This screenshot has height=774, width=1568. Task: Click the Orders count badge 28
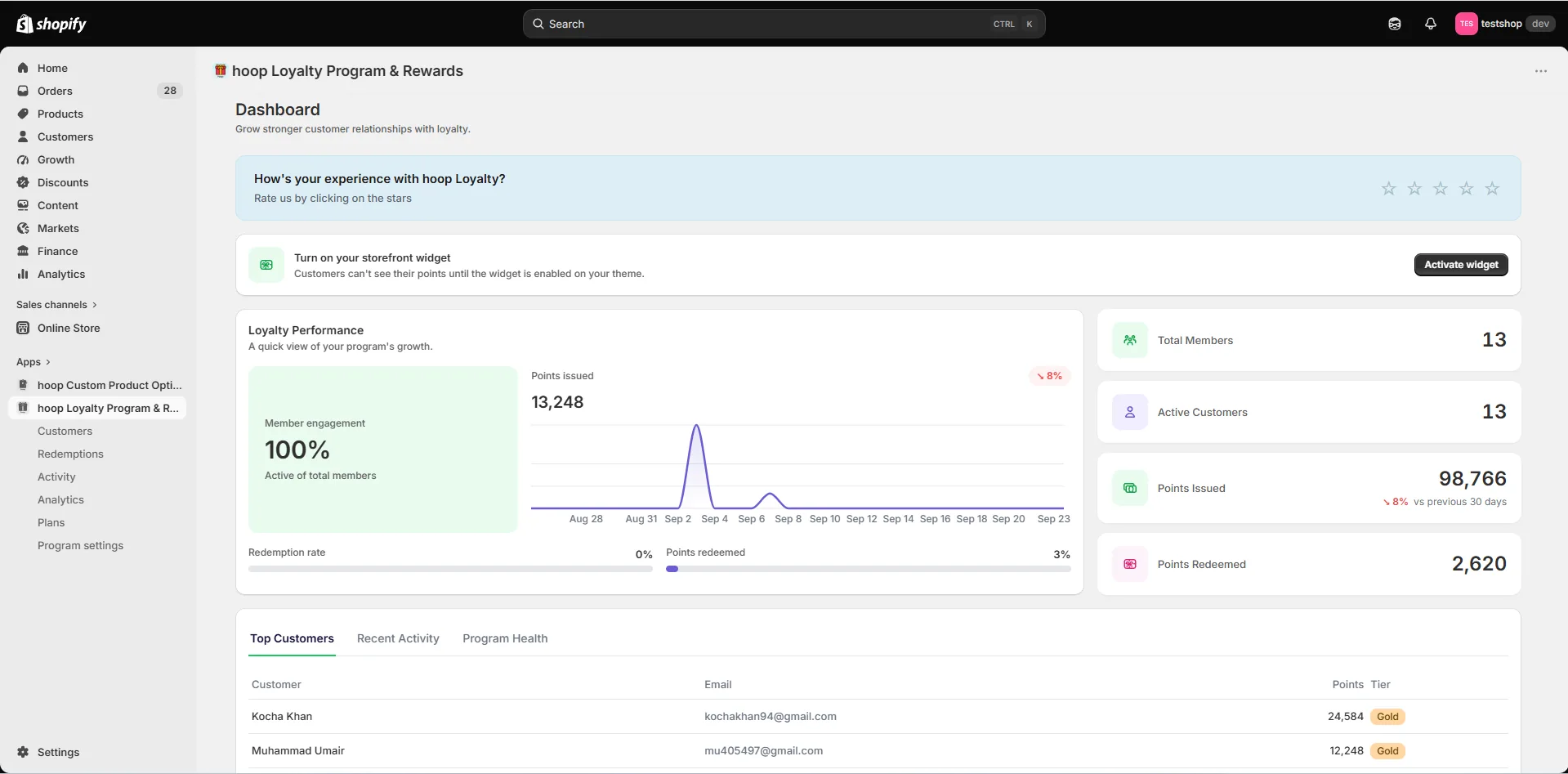pyautogui.click(x=170, y=91)
